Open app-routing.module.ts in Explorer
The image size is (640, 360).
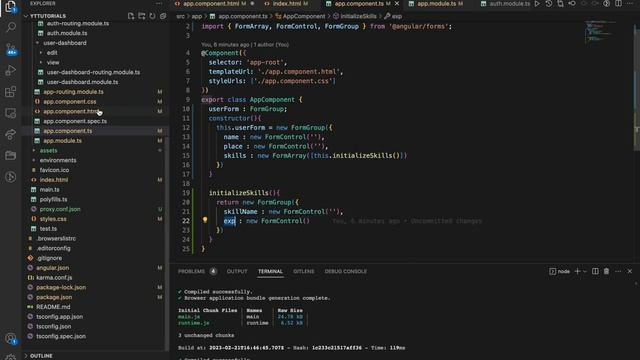73,92
